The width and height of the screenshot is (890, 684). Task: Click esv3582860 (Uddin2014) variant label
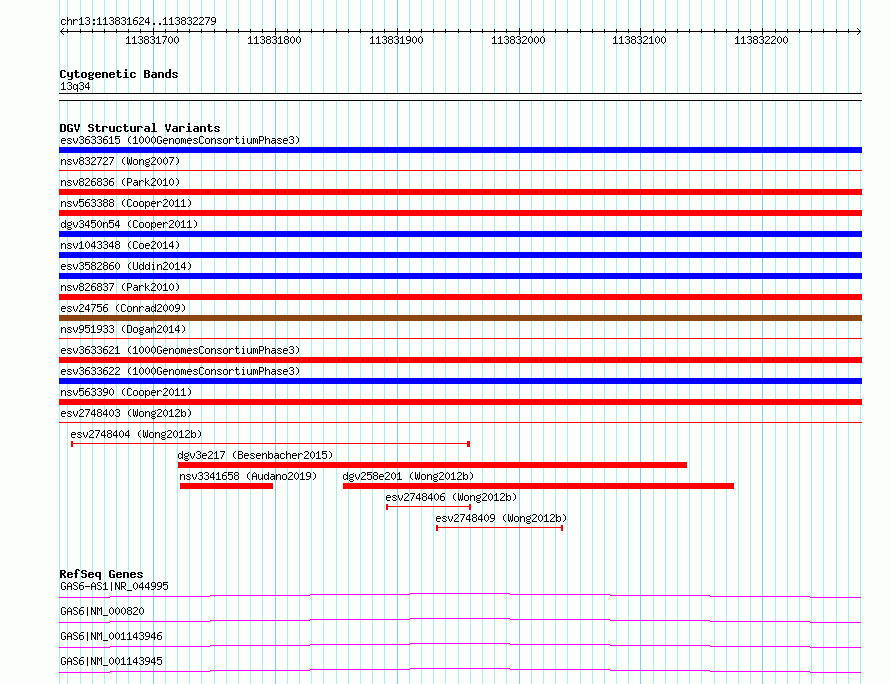(126, 266)
